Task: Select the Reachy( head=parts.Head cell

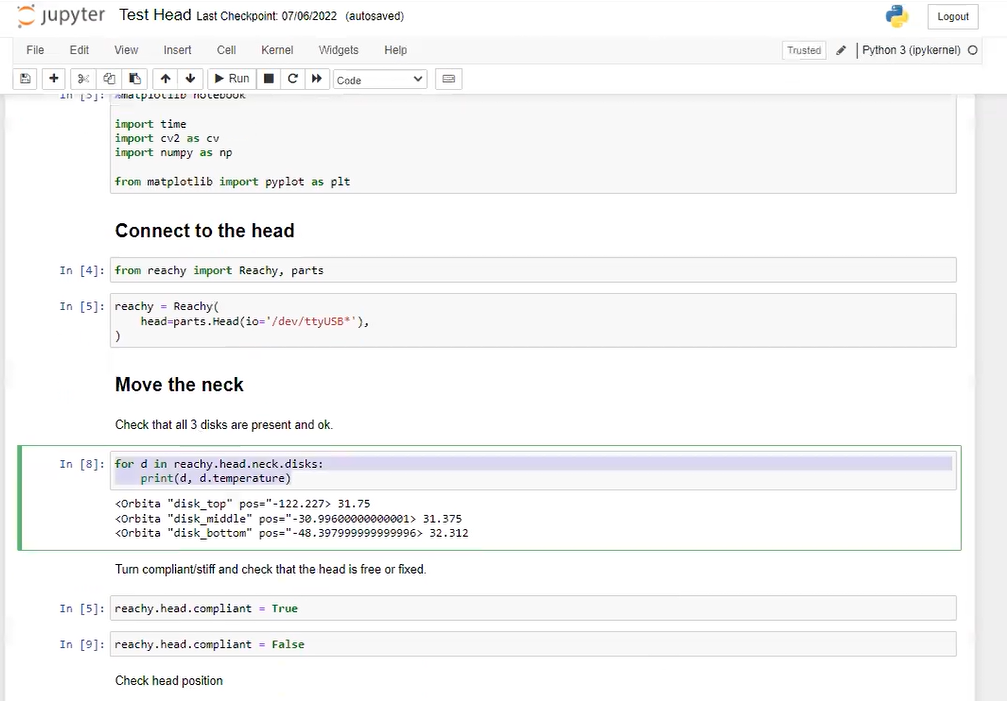Action: click(533, 320)
